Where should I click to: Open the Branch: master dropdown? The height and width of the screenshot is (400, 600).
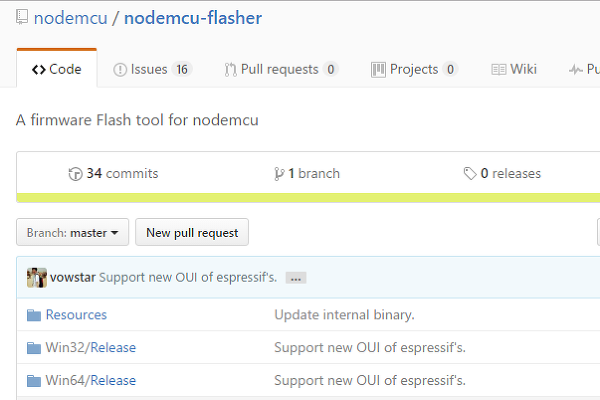(73, 232)
